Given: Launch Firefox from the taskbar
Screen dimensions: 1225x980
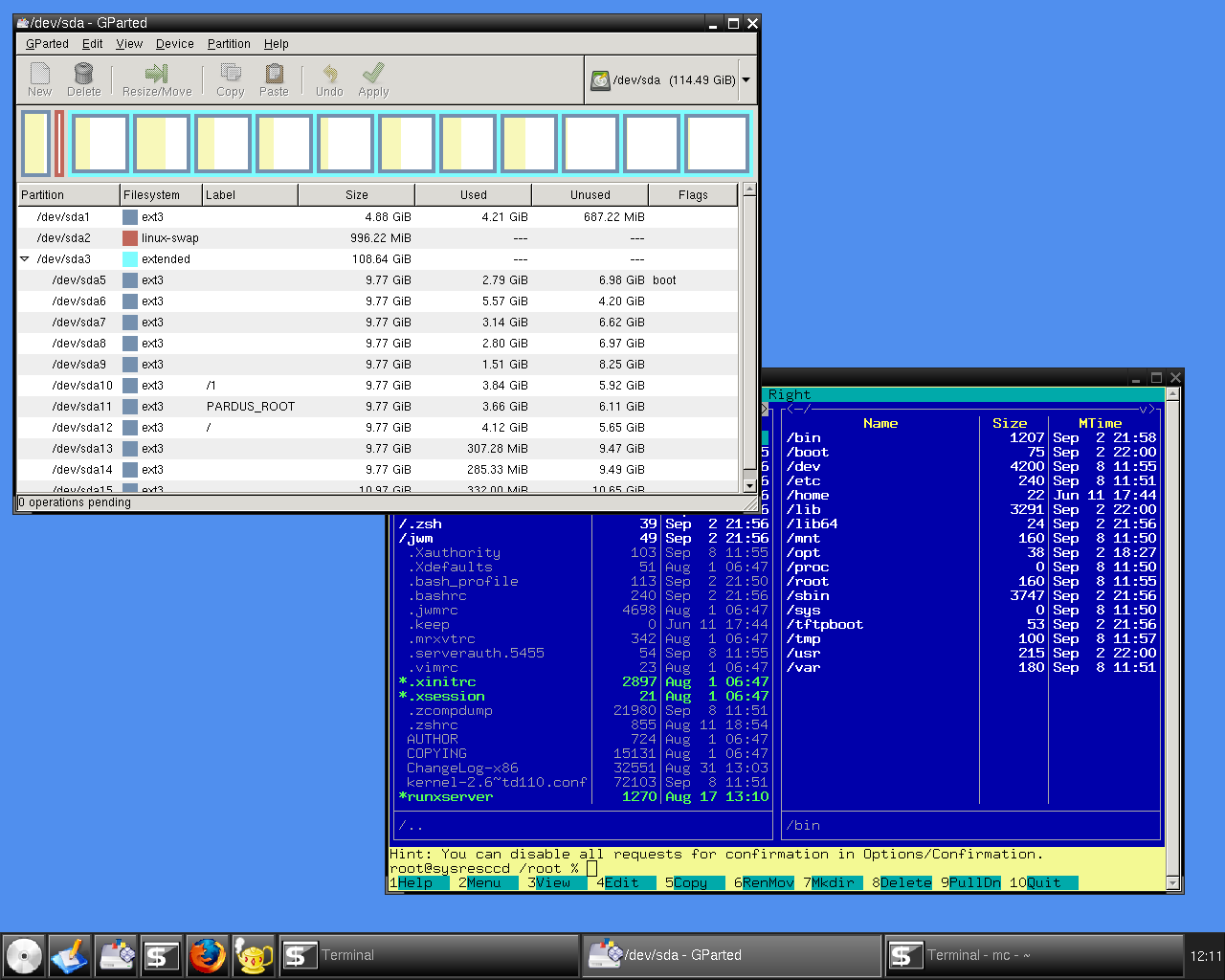Looking at the screenshot, I should coord(208,955).
